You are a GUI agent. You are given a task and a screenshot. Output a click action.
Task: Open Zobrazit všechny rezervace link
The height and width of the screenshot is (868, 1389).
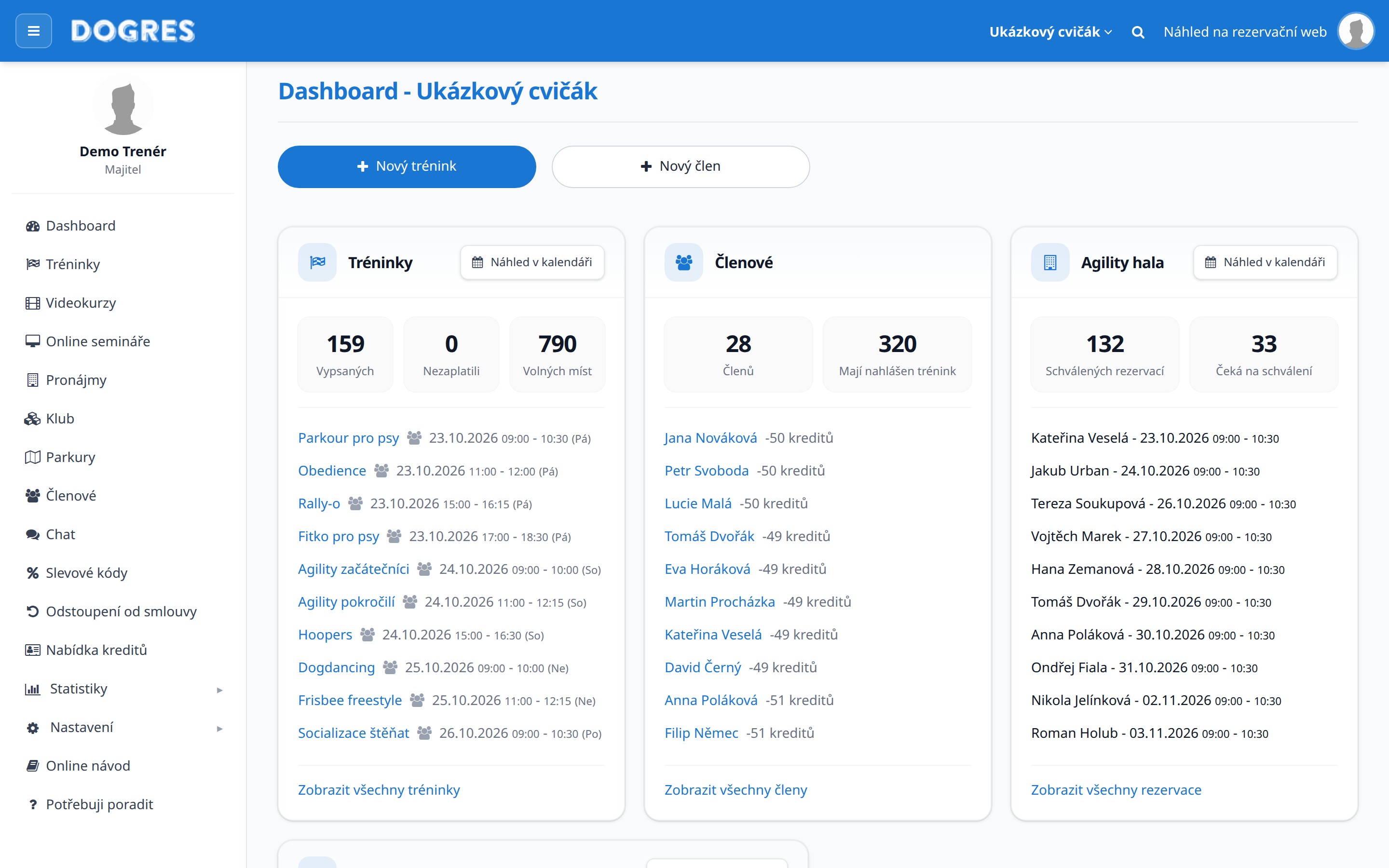pyautogui.click(x=1116, y=790)
